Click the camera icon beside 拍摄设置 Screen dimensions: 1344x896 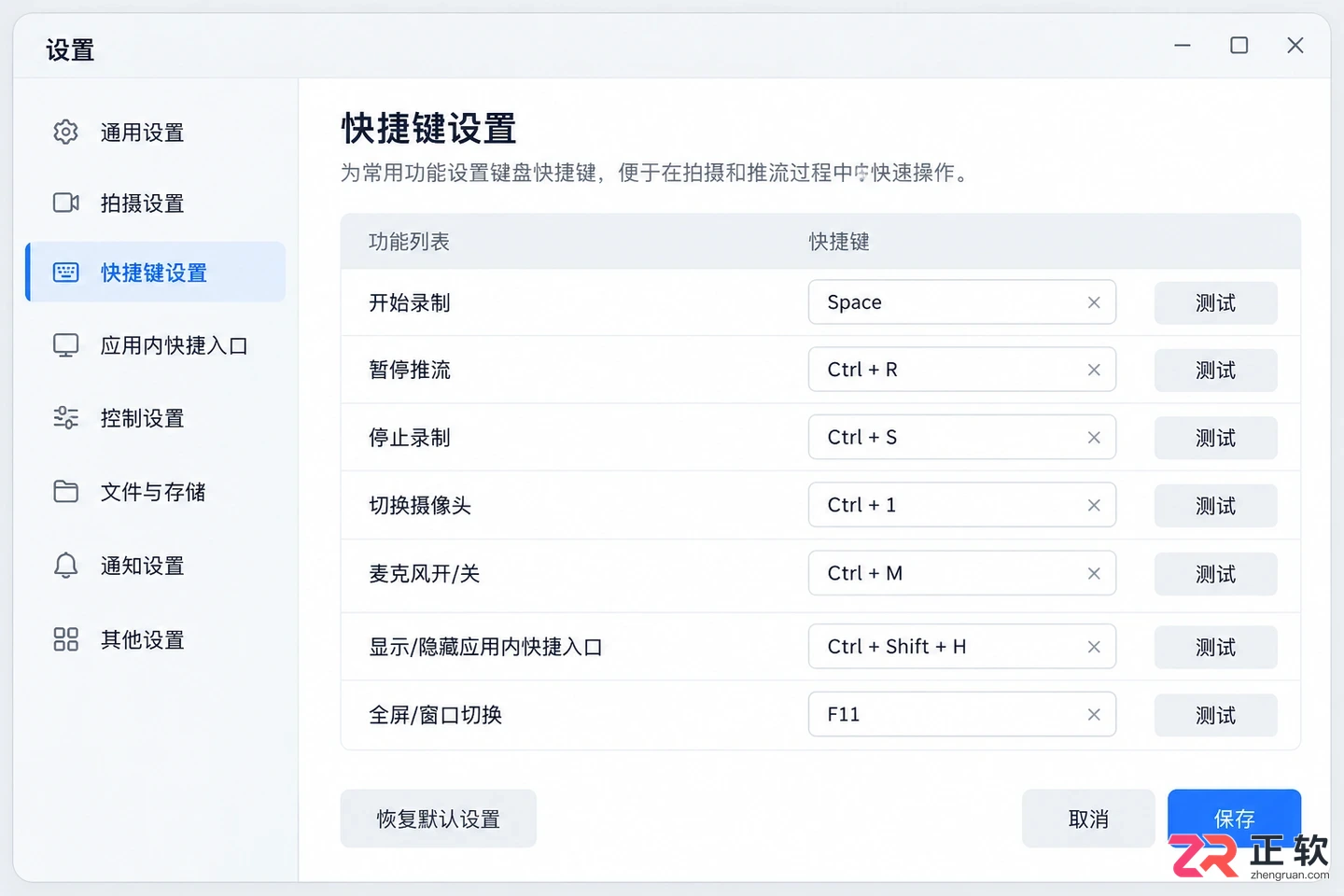65,203
